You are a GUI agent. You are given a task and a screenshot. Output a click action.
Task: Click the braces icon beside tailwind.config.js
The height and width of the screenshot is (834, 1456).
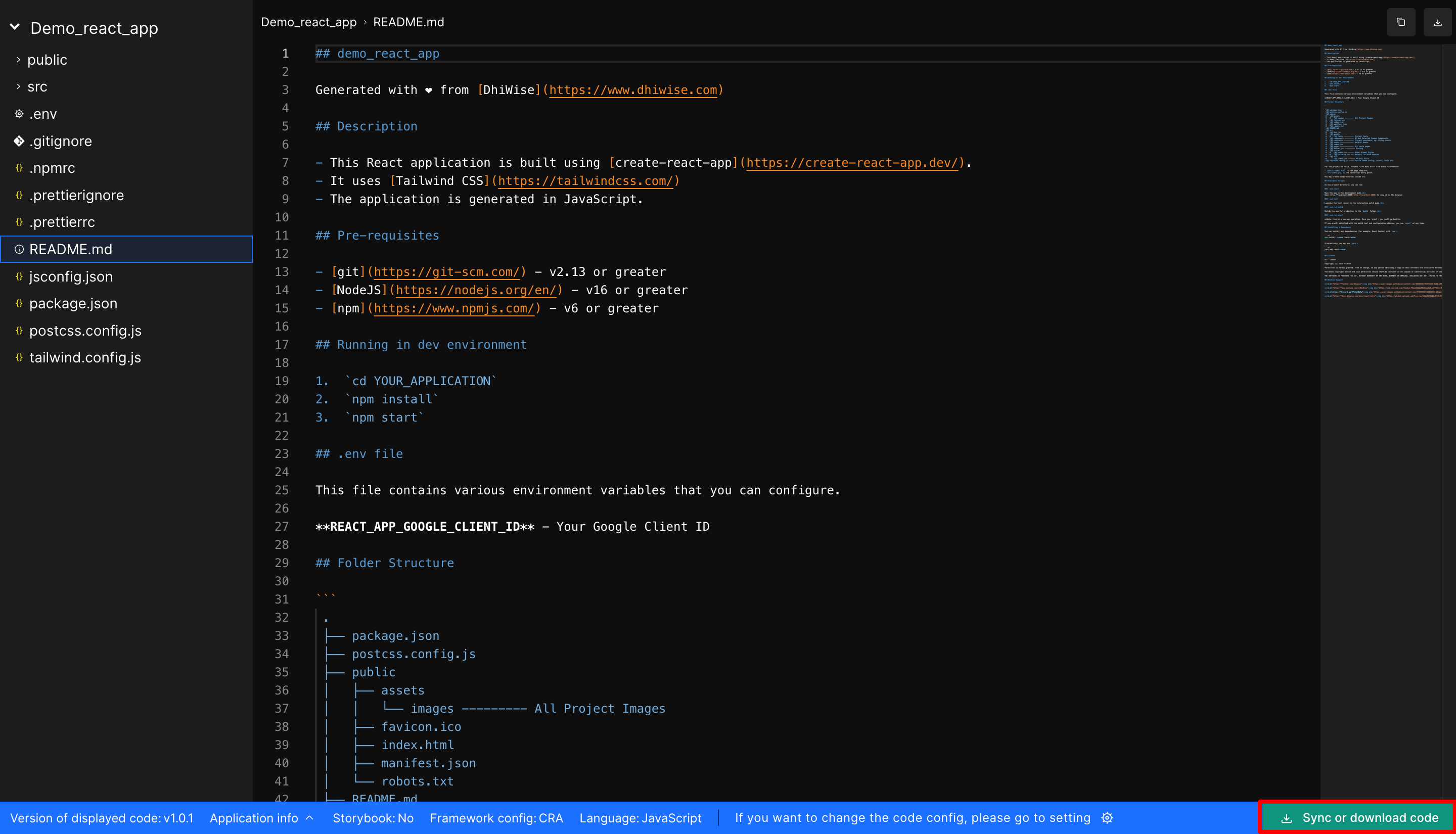19,357
